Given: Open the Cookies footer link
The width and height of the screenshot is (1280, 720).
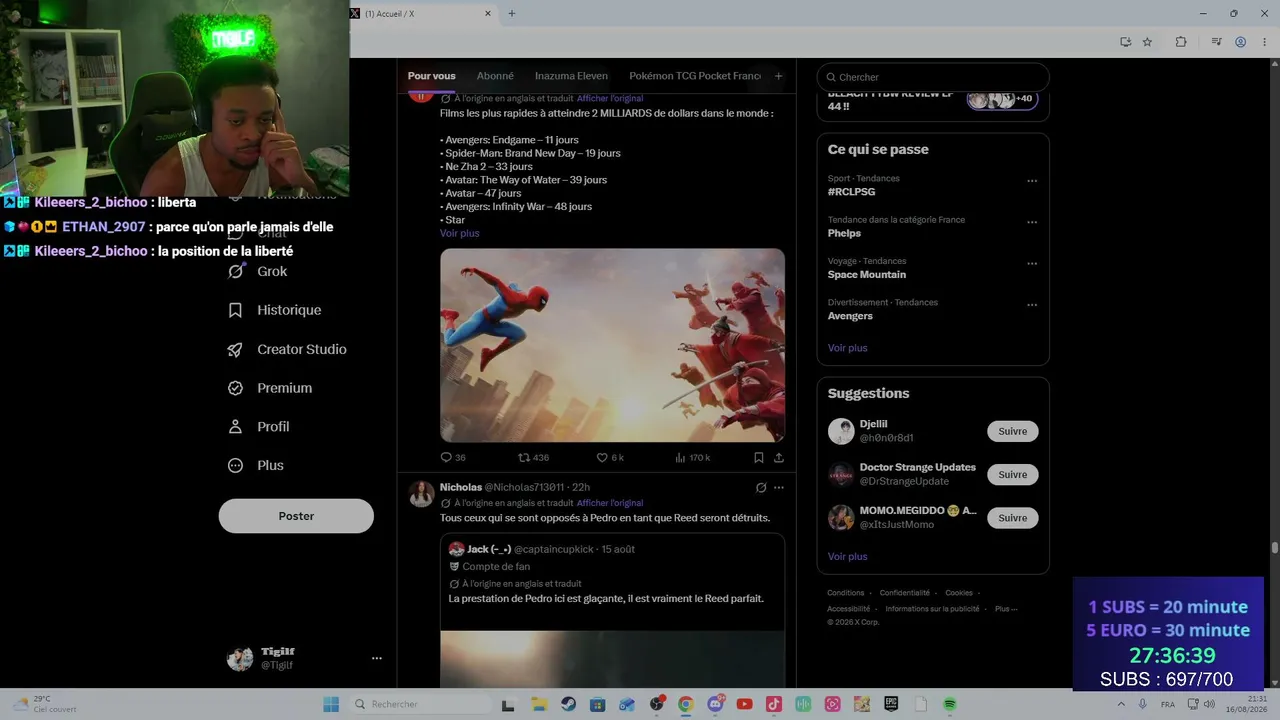Looking at the screenshot, I should 959,593.
